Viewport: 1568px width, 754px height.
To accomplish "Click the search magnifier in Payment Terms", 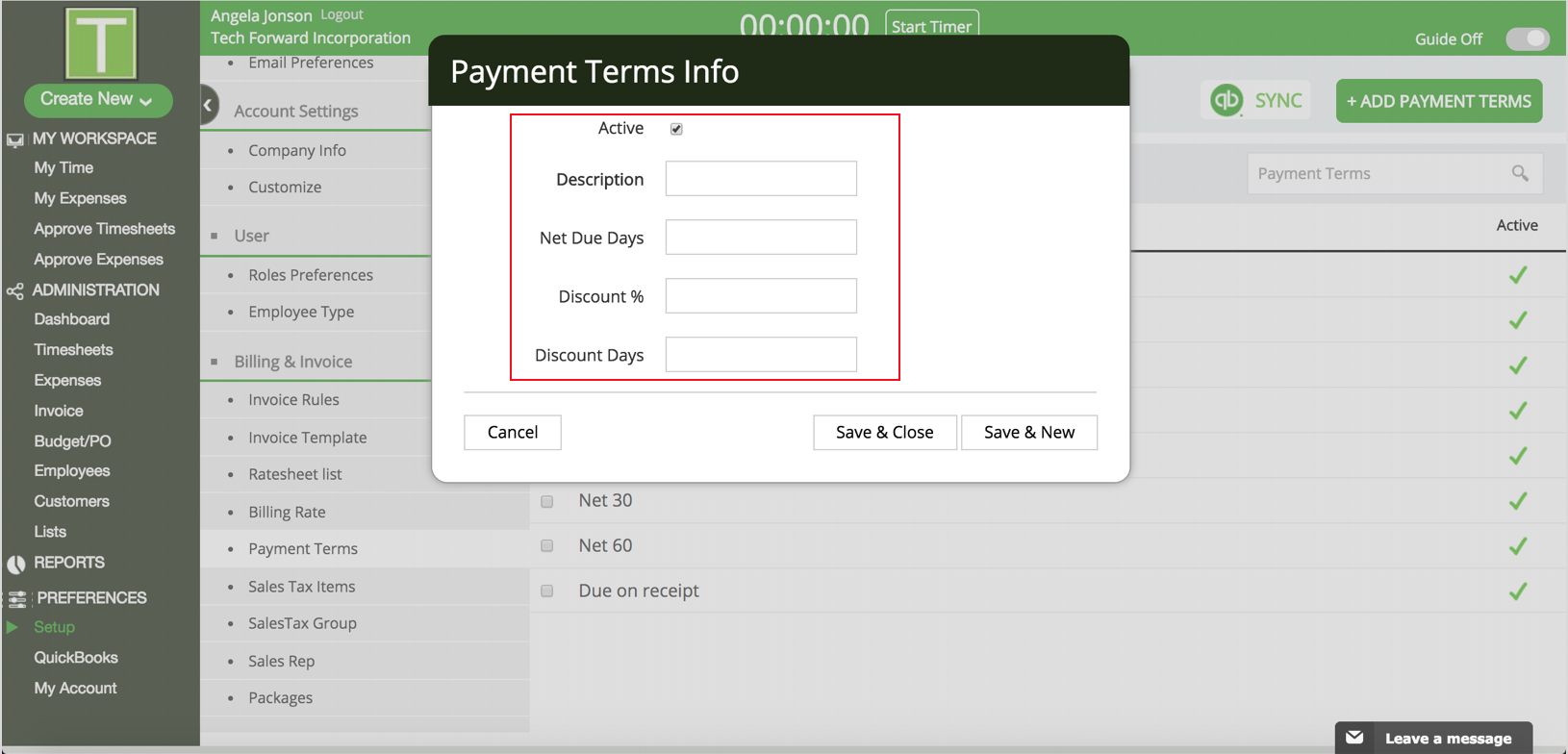I will click(1519, 173).
